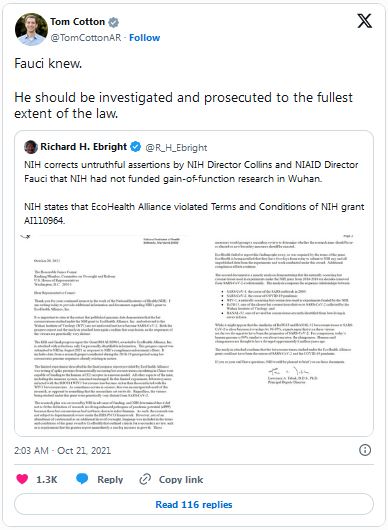The image size is (388, 530).
Task: Open the tweet info icon
Action: 365,450
